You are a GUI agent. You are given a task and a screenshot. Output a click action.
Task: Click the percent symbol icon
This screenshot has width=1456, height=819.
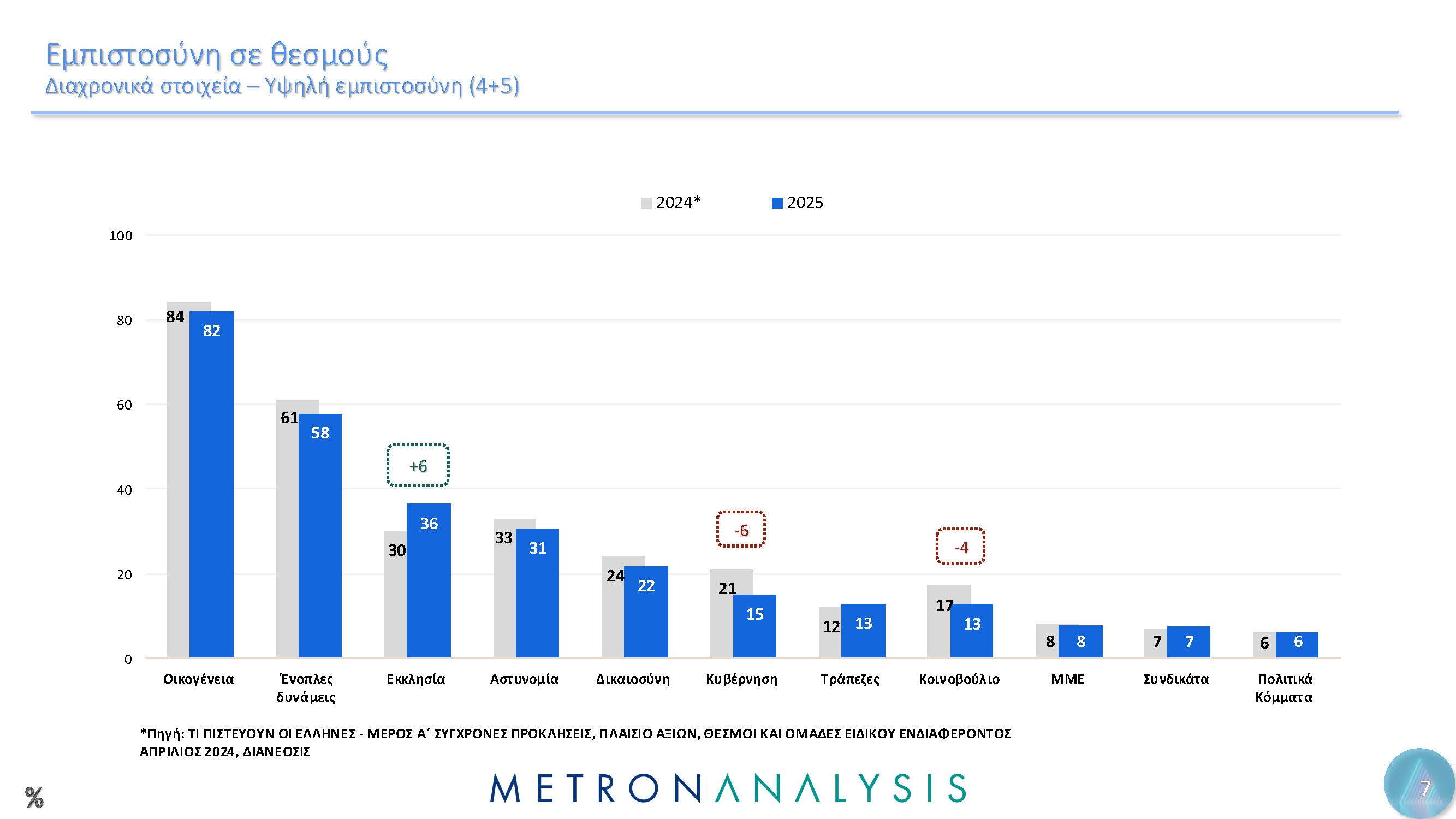coord(34,797)
